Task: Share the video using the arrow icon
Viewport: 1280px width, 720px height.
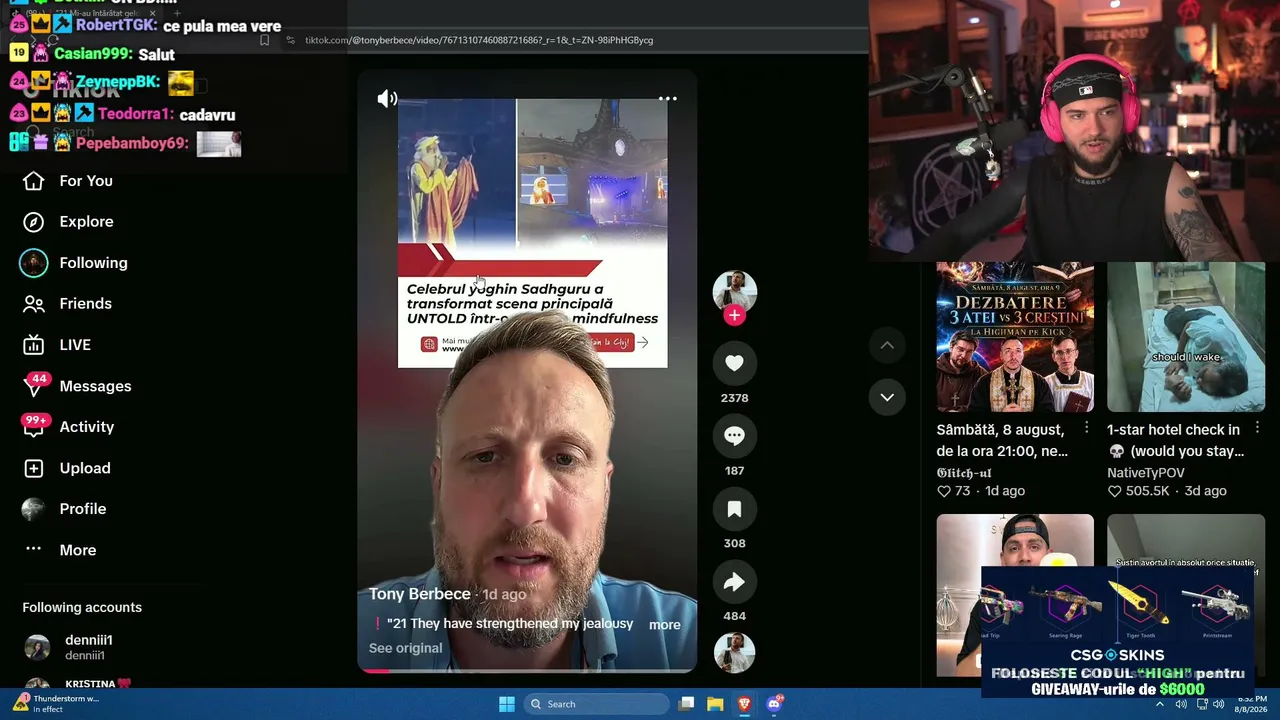Action: 734,582
